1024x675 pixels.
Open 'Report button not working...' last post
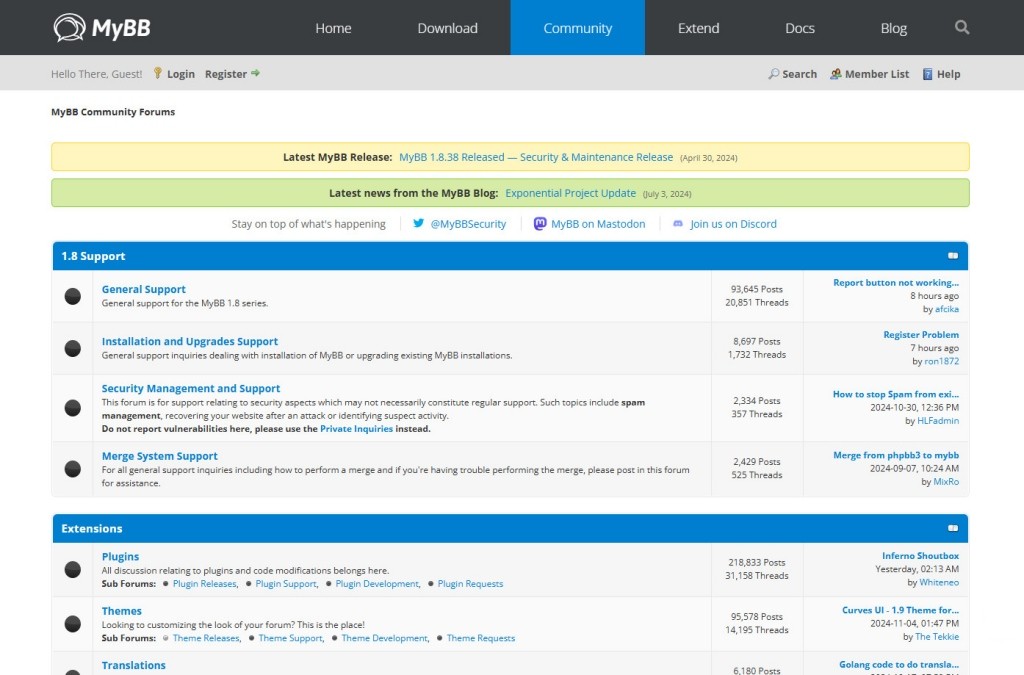click(x=896, y=283)
